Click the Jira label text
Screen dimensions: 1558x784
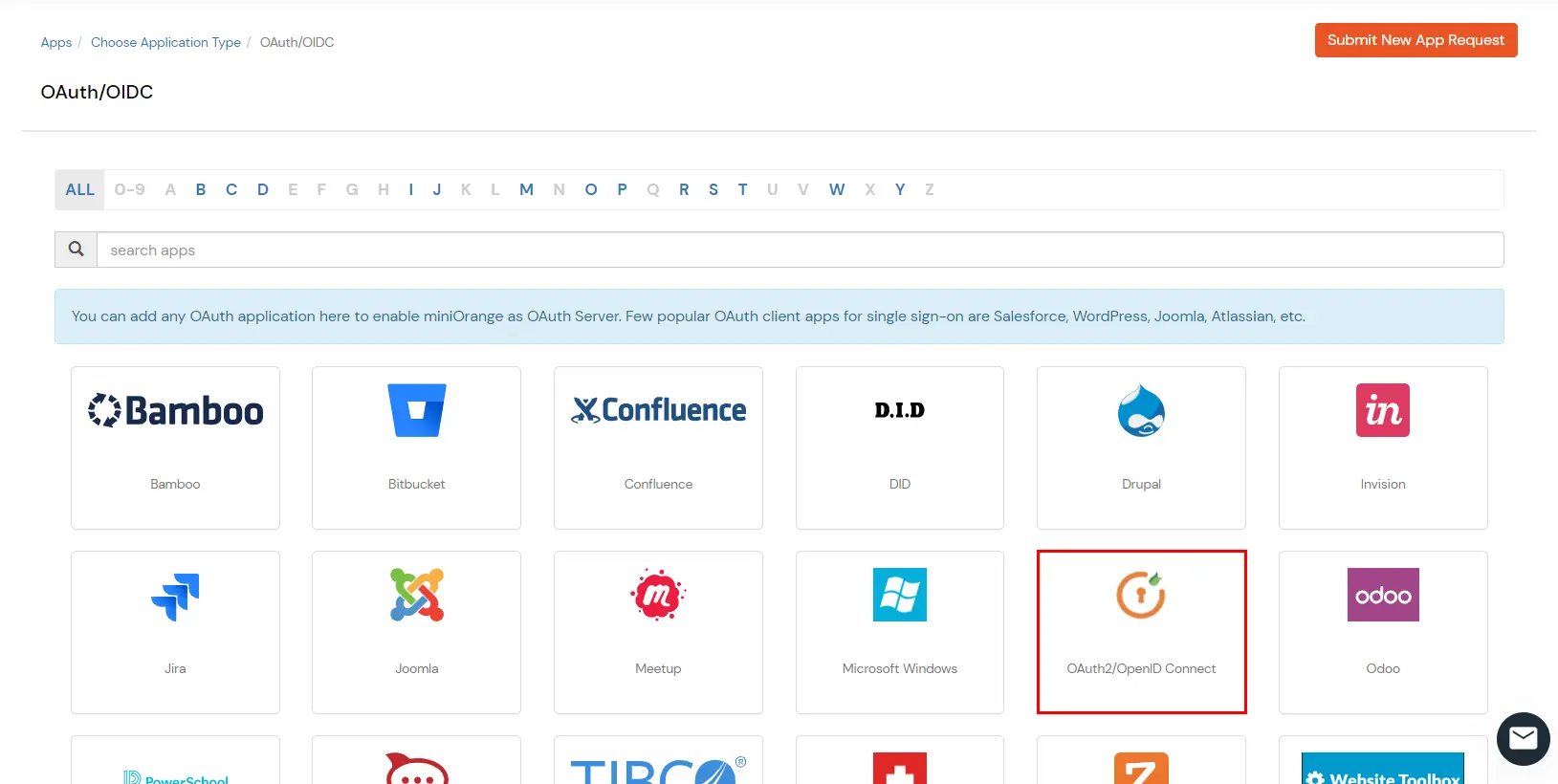point(175,668)
